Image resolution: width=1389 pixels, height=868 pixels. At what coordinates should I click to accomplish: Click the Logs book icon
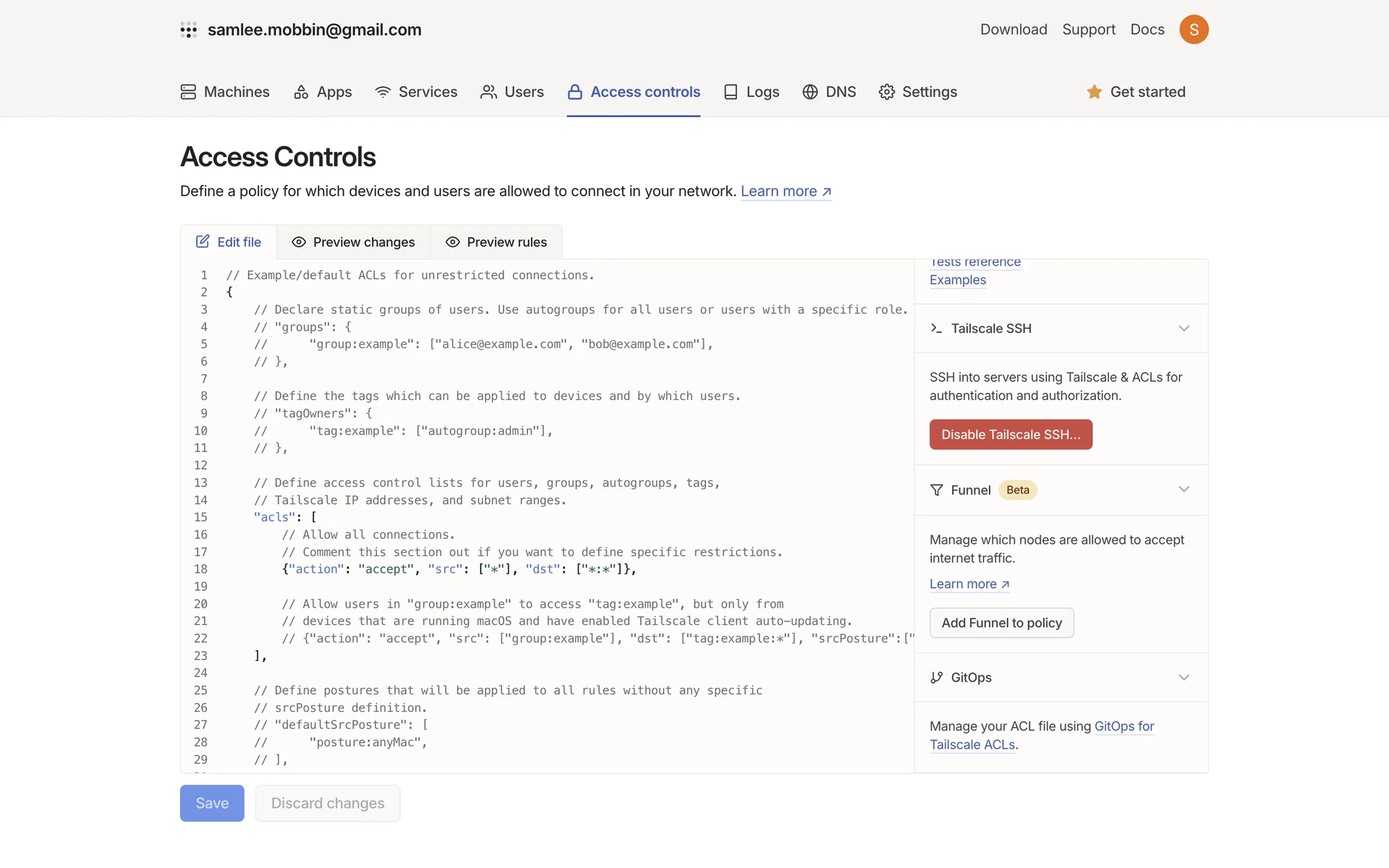[x=731, y=92]
